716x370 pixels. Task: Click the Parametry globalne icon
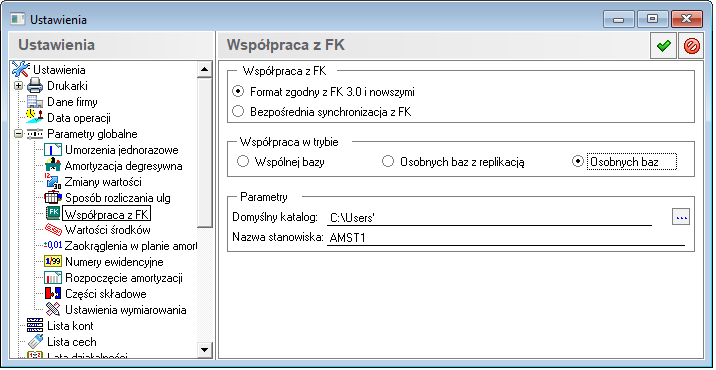pyautogui.click(x=35, y=134)
